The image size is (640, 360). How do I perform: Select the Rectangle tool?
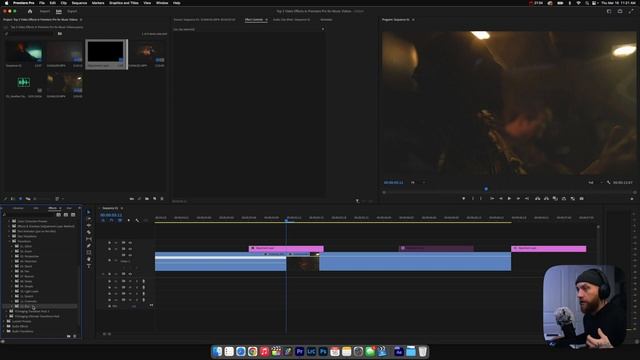(x=89, y=252)
